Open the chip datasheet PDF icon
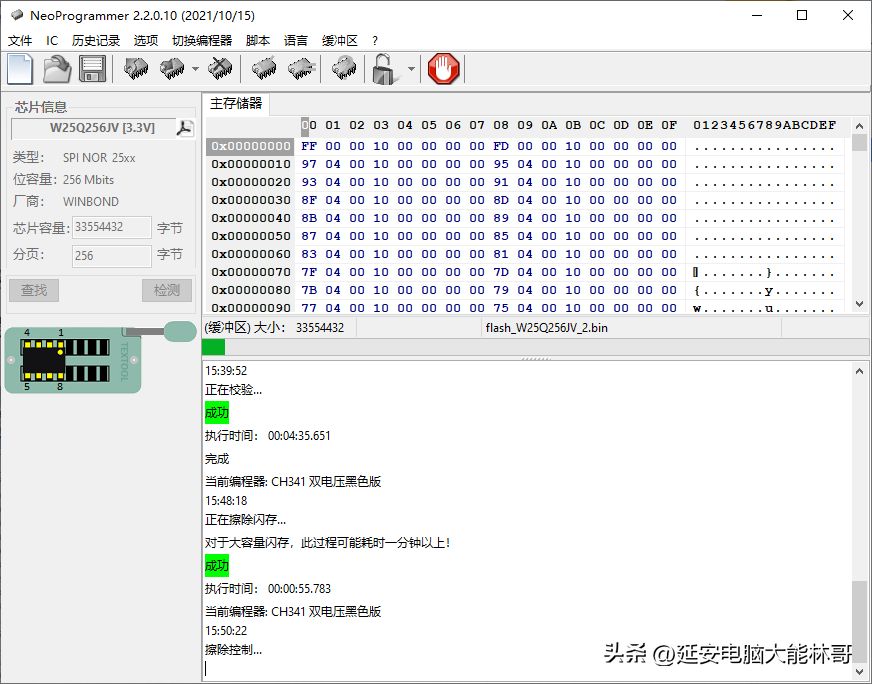Screen dimensions: 872x684 pyautogui.click(x=185, y=128)
